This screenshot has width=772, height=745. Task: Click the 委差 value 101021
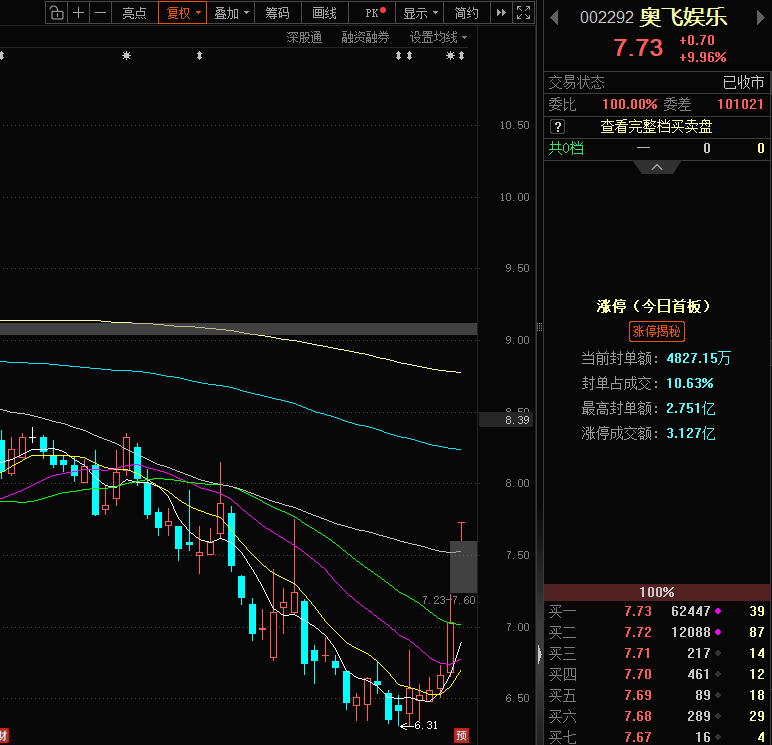740,104
